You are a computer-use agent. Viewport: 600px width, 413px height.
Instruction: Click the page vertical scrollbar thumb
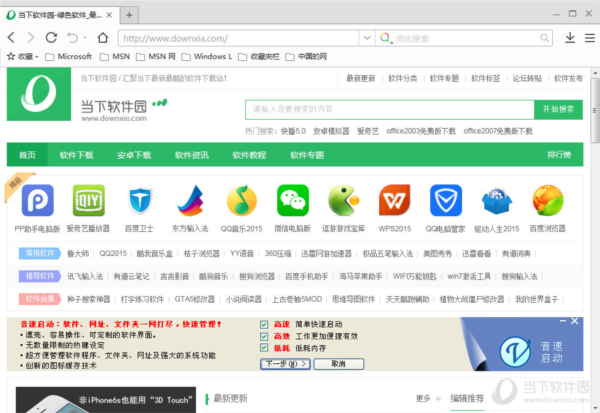point(595,110)
